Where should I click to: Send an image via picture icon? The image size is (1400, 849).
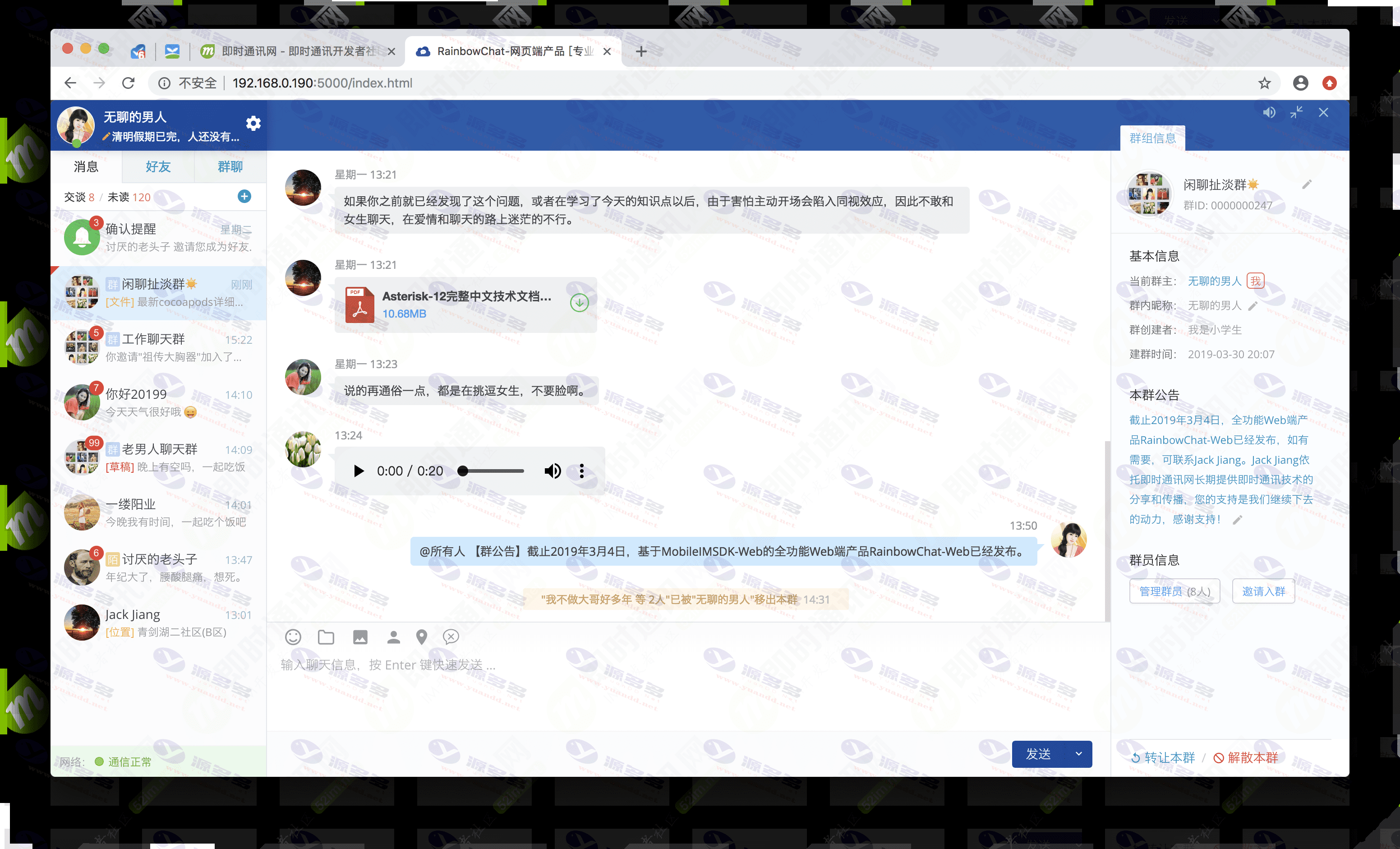pyautogui.click(x=360, y=637)
